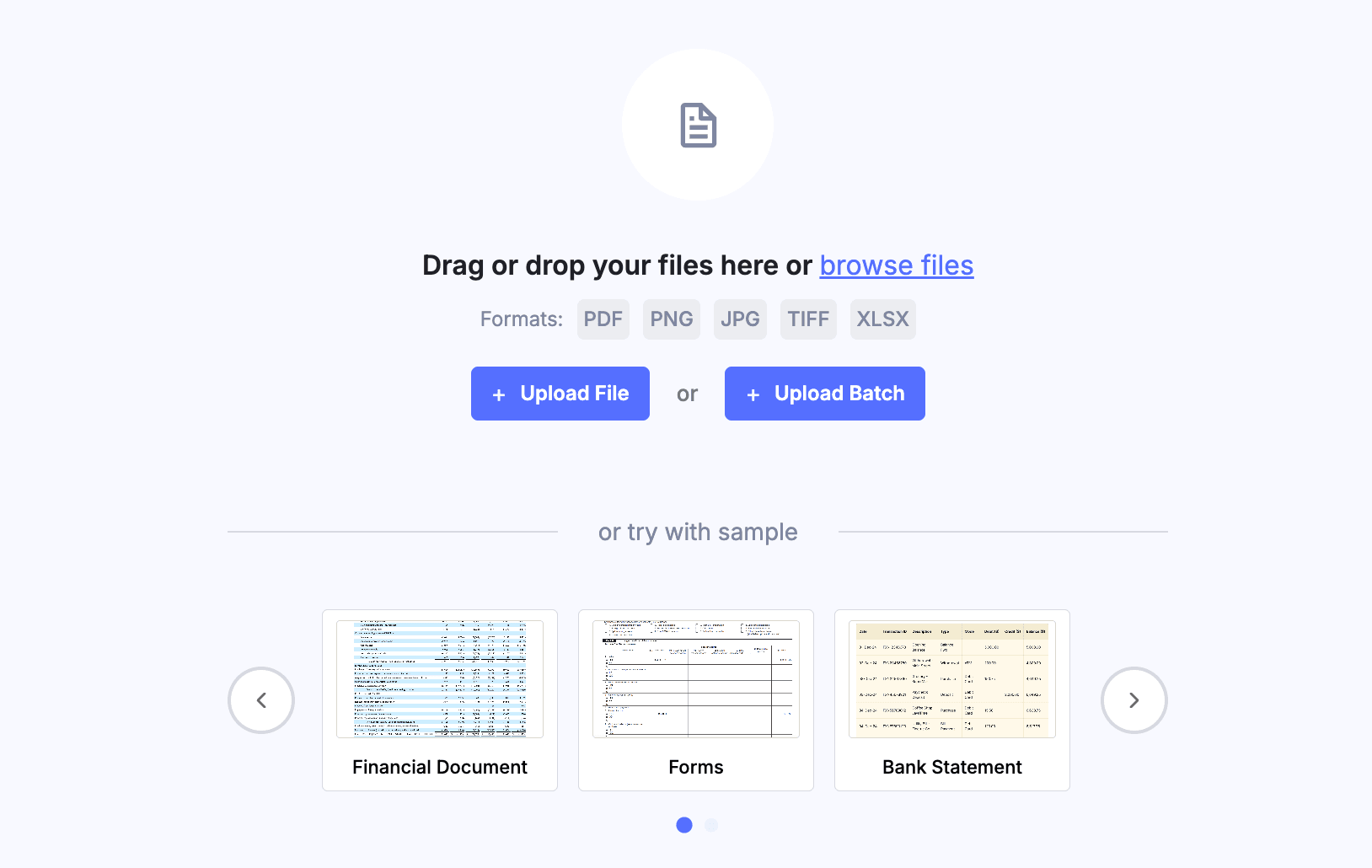Click the TIFF format tag
The image size is (1372, 868).
coord(808,319)
